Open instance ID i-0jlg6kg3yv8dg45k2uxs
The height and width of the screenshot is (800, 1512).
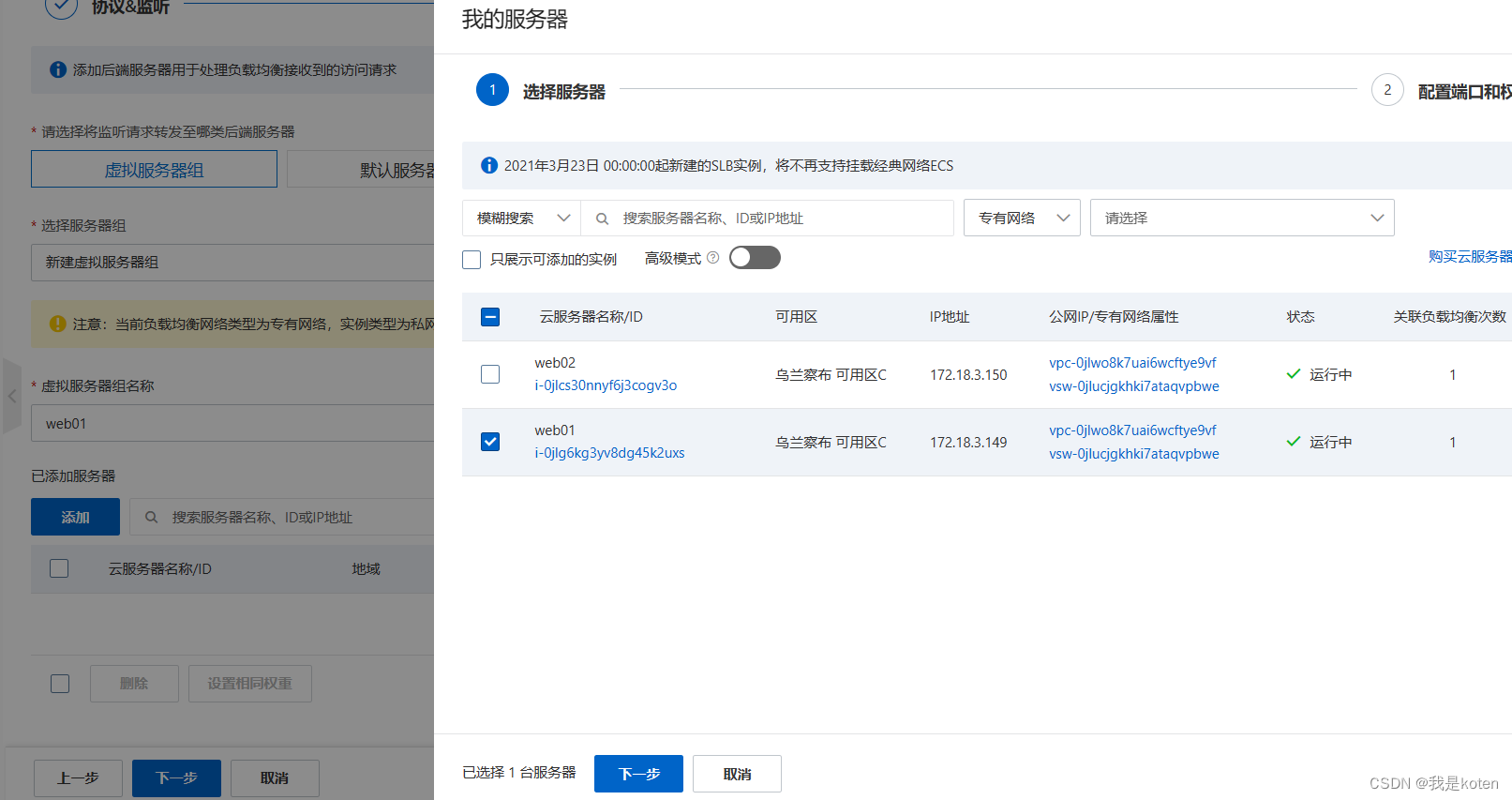coord(609,453)
